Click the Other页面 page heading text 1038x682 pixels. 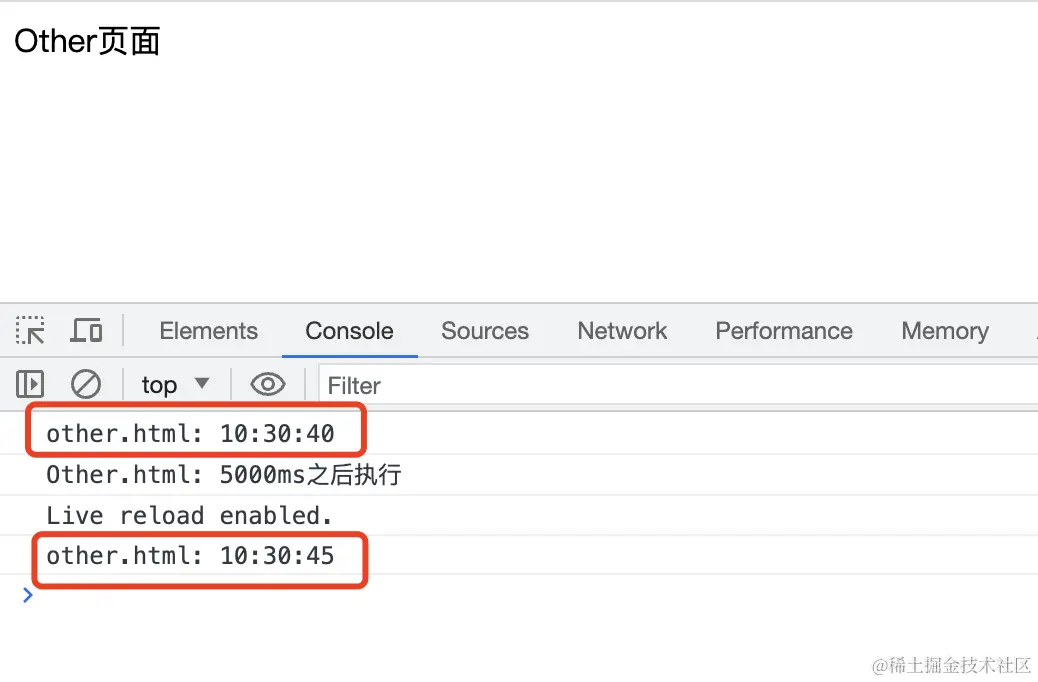pos(87,42)
